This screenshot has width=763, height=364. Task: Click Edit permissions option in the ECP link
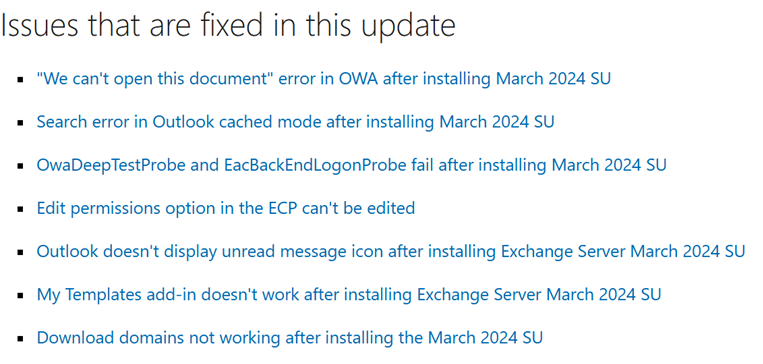click(226, 208)
